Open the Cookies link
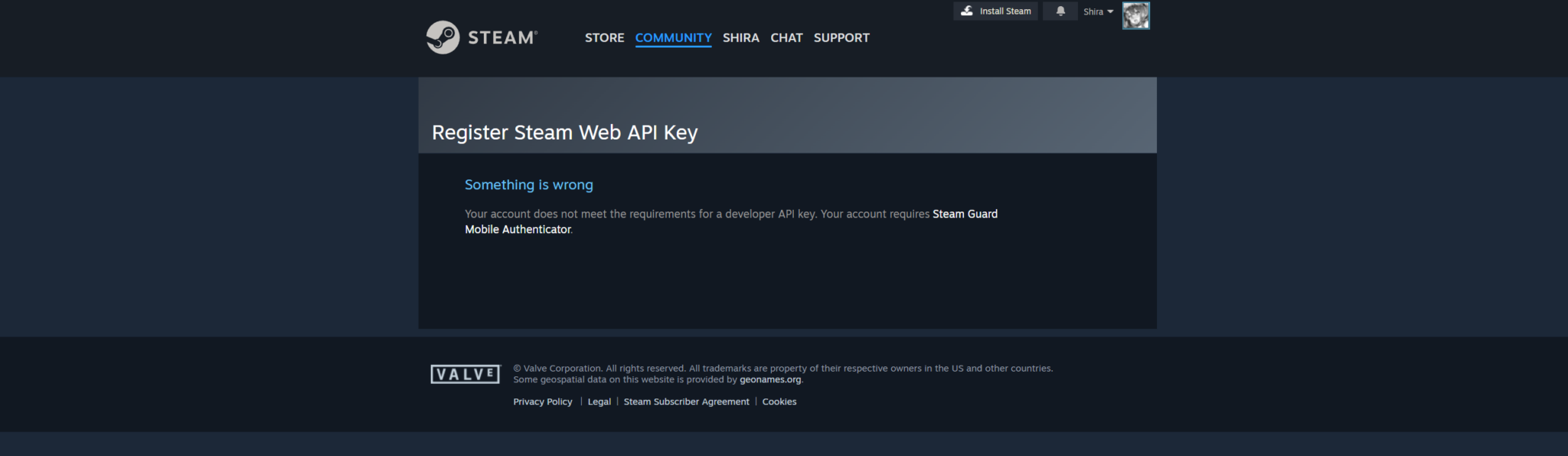This screenshot has width=1568, height=456. [779, 402]
